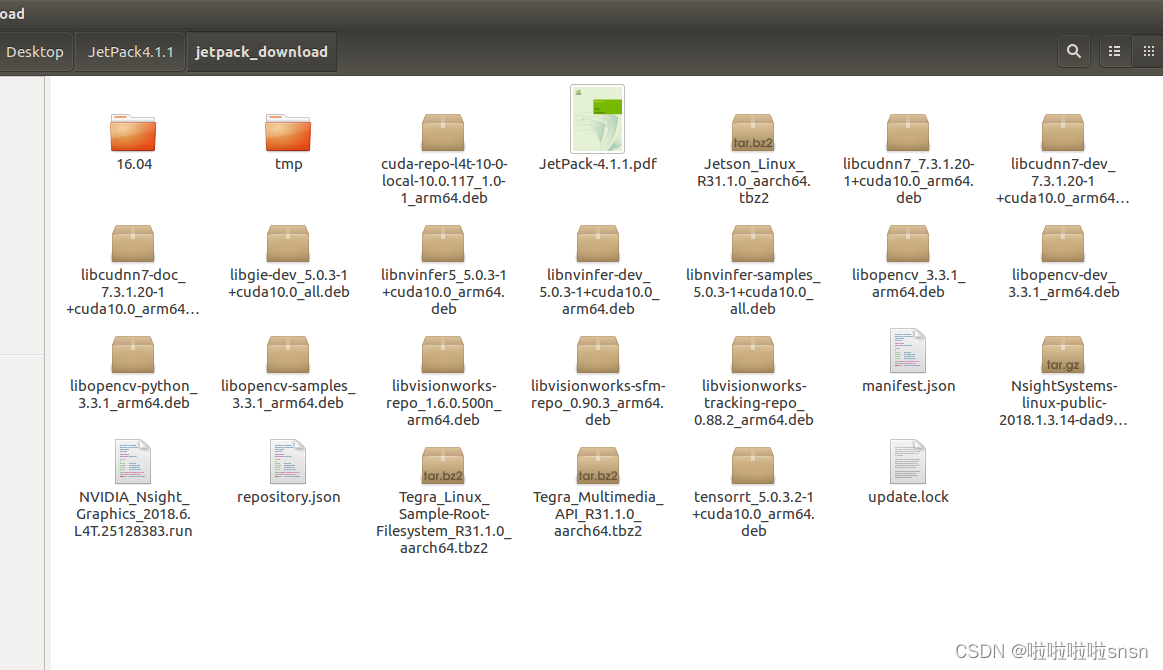Select the libvisionworks-repo_1.6.0.500n package icon
Image resolution: width=1163 pixels, height=670 pixels.
pyautogui.click(x=443, y=355)
